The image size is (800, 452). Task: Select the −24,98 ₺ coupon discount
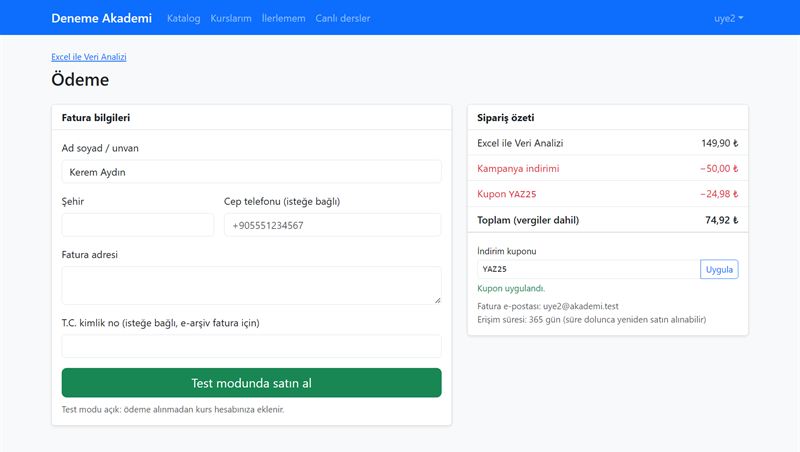pyautogui.click(x=719, y=194)
